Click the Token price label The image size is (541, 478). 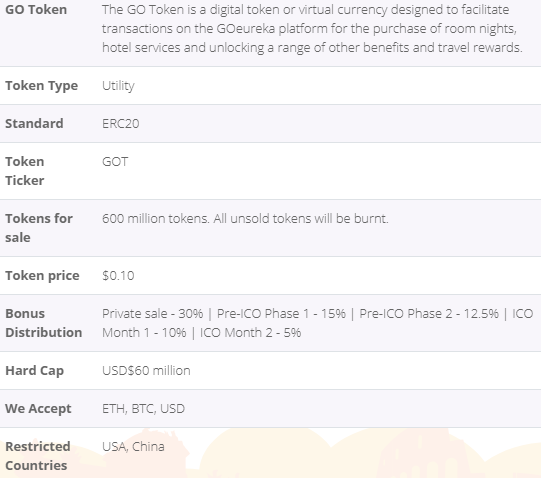coord(42,276)
